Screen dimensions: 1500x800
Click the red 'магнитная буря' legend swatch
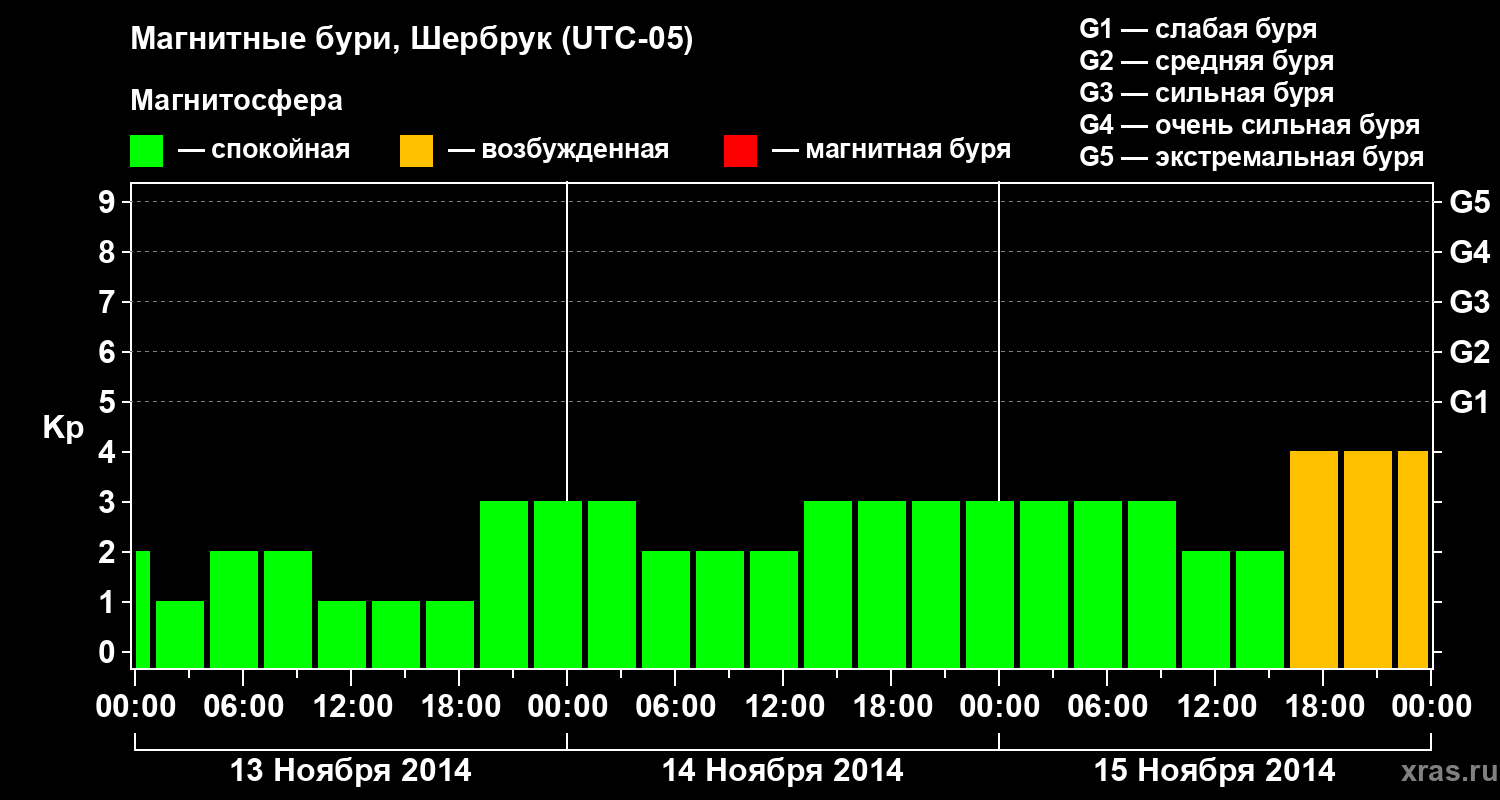[740, 151]
